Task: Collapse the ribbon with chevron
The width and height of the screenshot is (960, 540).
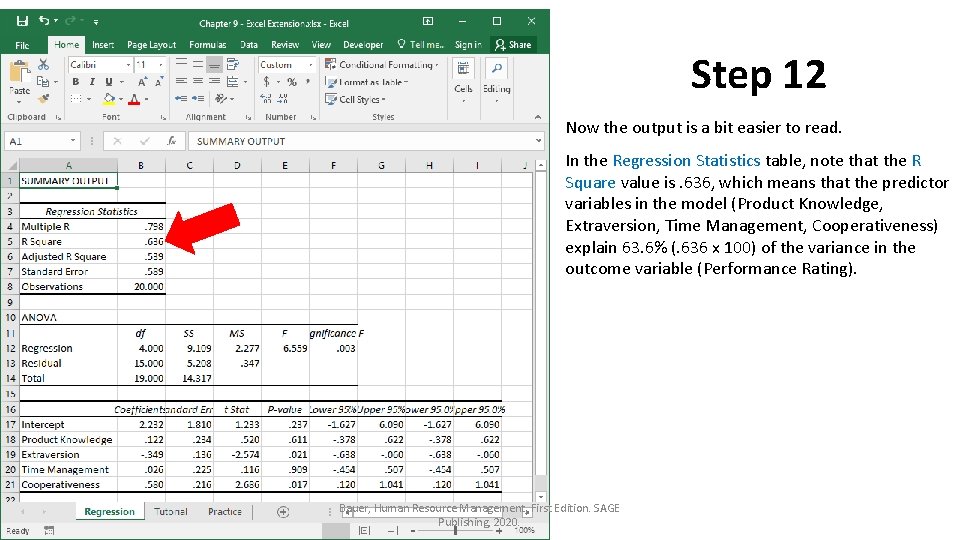Action: [538, 116]
